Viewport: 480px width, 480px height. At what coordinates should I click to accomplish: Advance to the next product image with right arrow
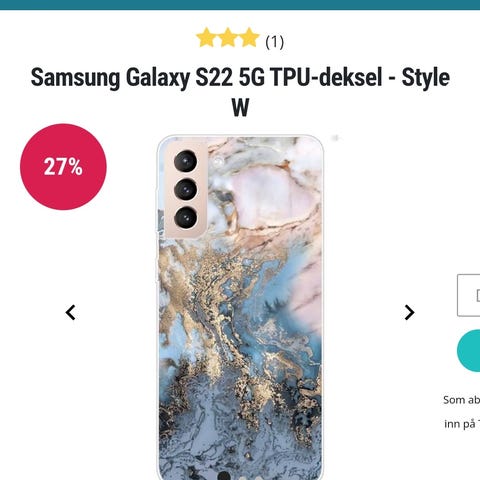point(409,313)
